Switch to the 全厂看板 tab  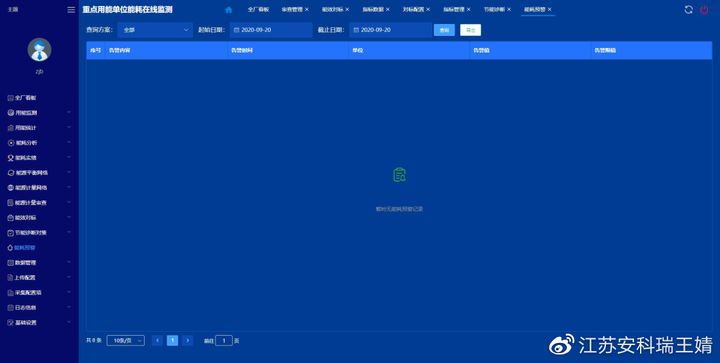click(x=258, y=9)
